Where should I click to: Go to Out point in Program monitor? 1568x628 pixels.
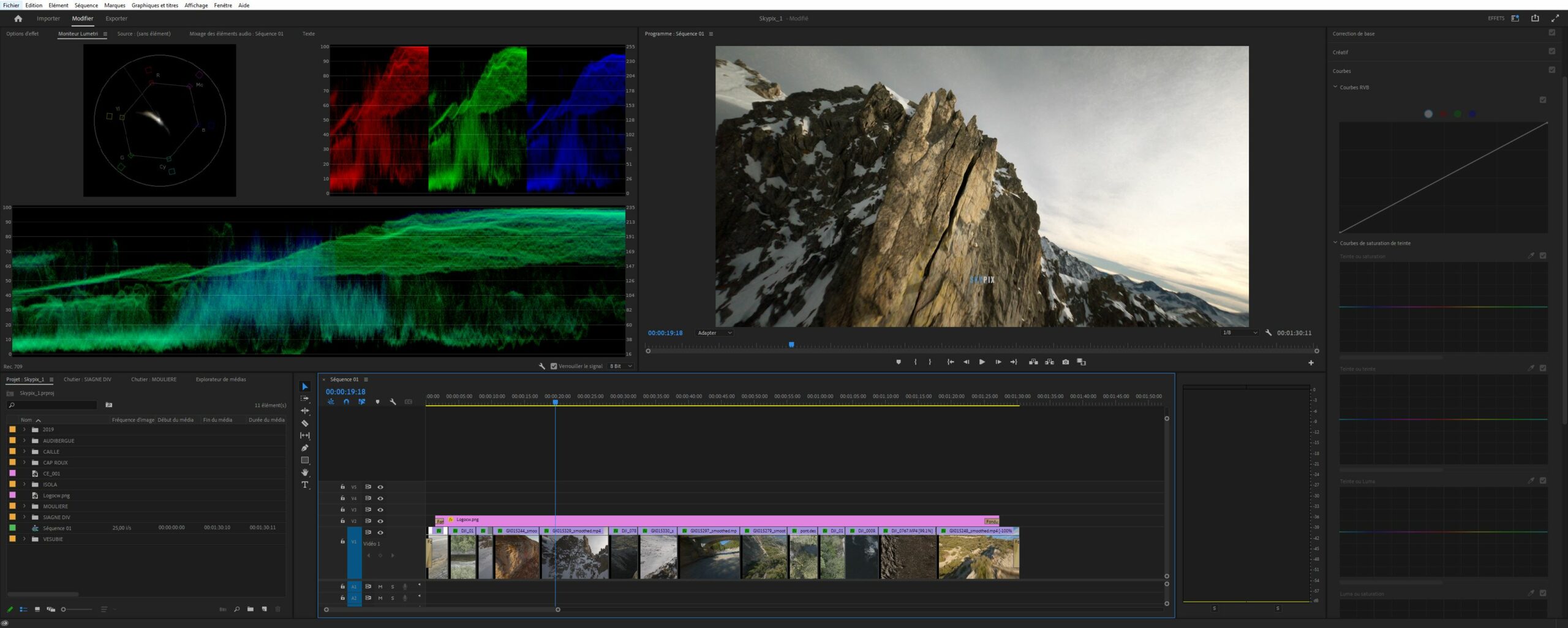[1014, 362]
